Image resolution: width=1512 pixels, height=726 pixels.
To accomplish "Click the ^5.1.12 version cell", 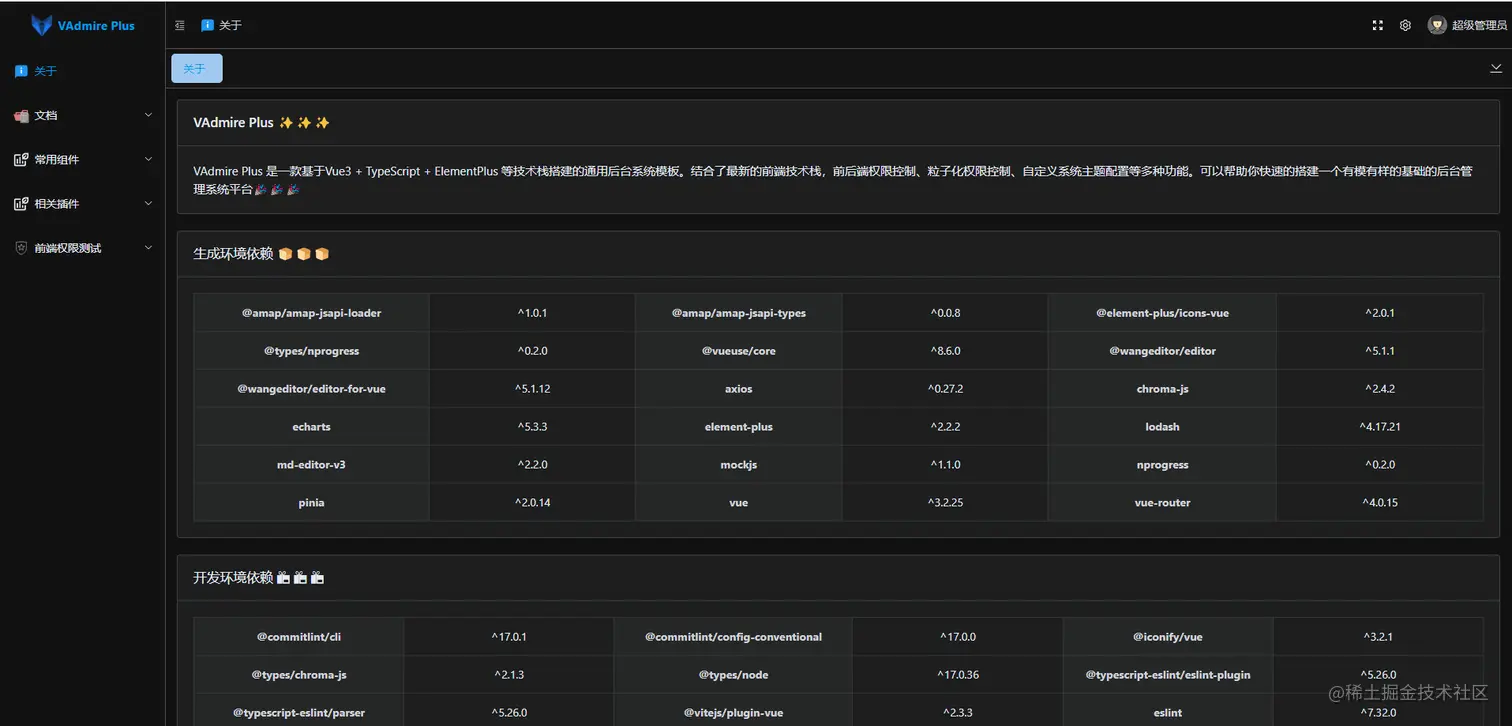I will tap(532, 389).
